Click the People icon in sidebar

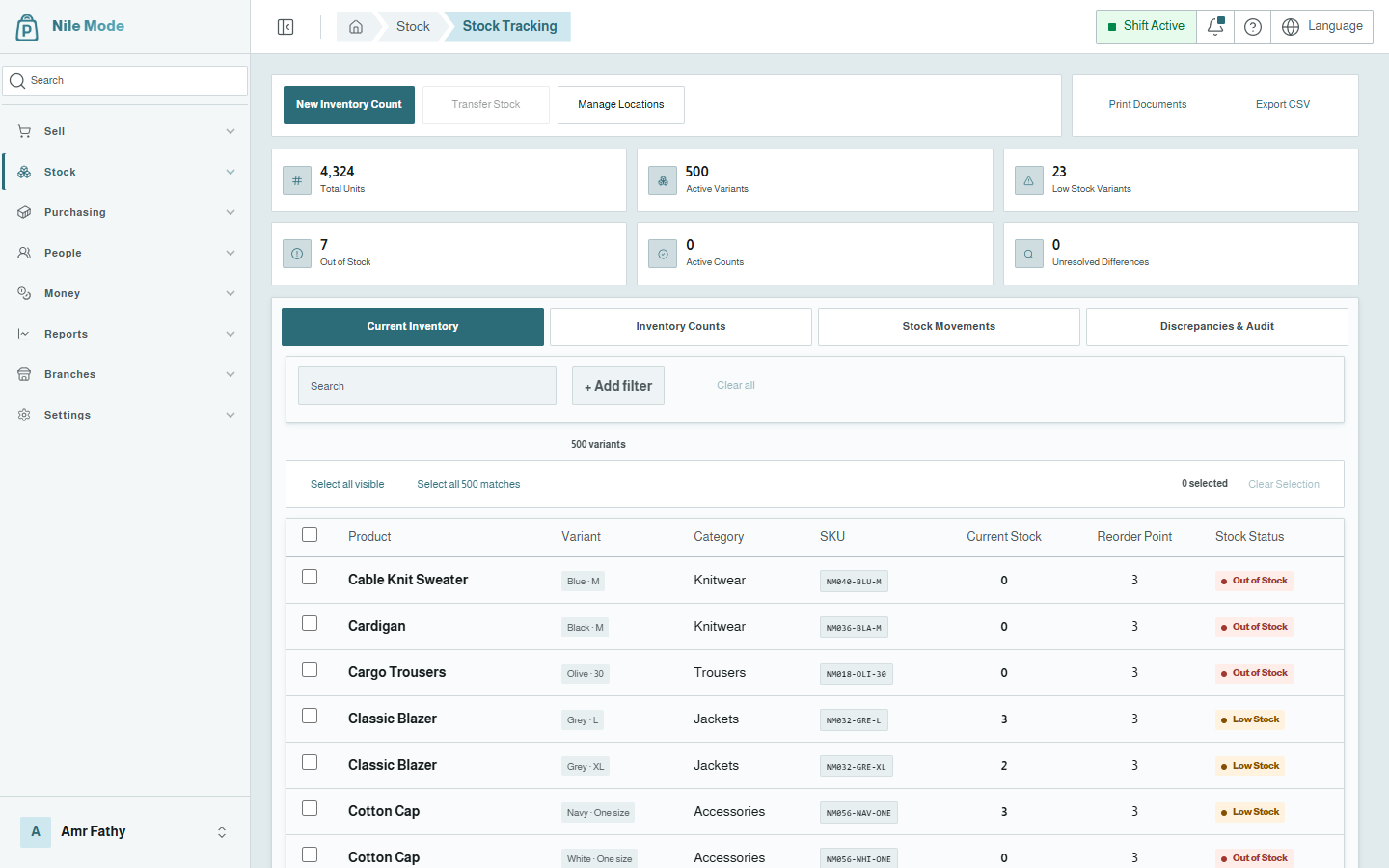click(x=24, y=253)
